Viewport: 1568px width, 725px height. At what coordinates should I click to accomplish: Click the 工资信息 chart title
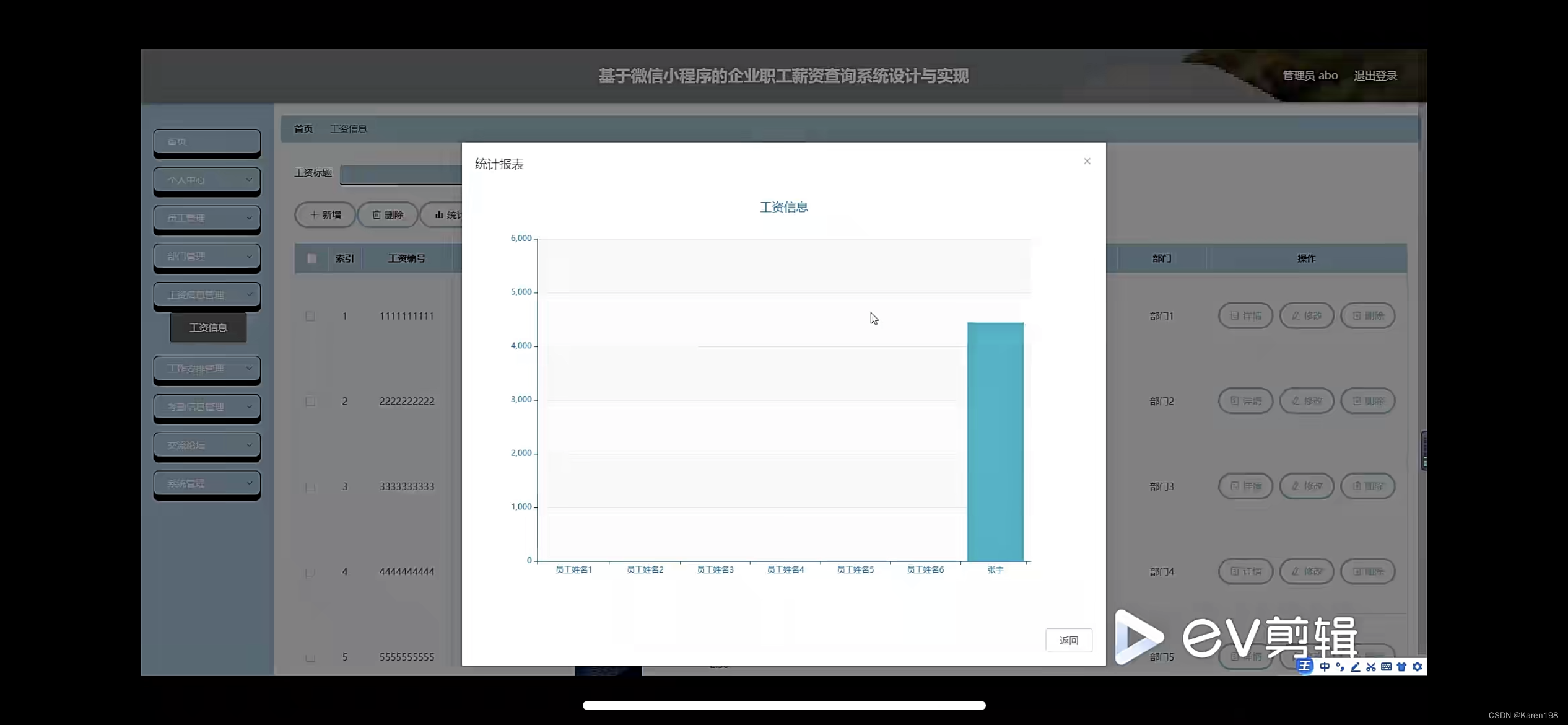click(x=784, y=207)
